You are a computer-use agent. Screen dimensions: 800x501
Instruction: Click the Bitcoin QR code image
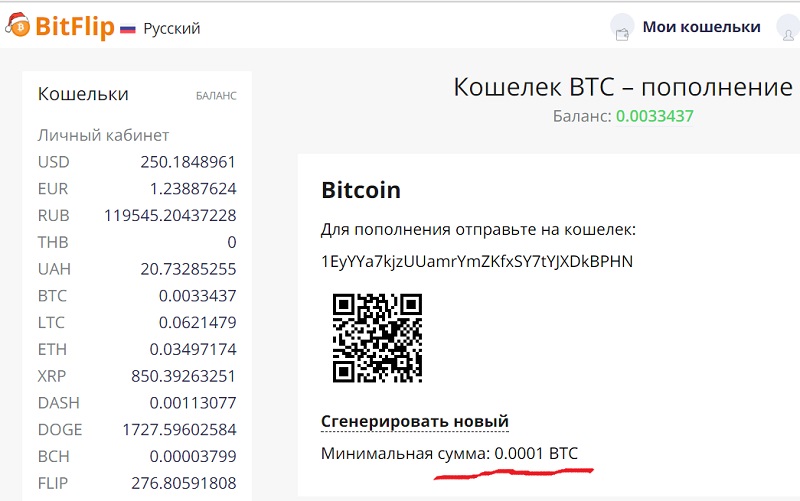pyautogui.click(x=377, y=338)
